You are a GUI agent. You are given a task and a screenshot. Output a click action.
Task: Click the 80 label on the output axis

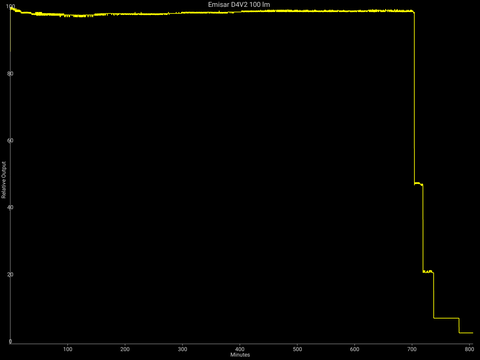pos(10,73)
